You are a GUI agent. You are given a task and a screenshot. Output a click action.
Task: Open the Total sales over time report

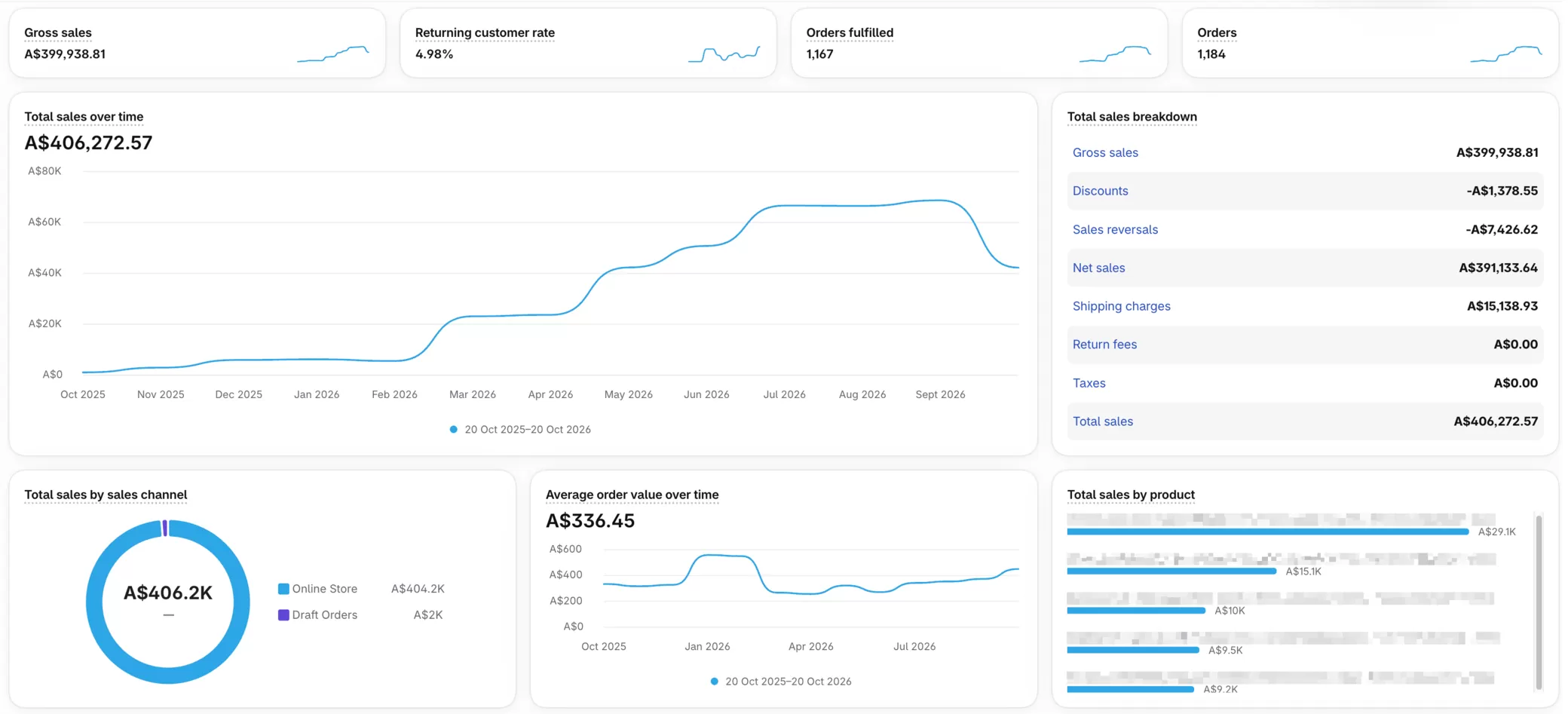click(84, 117)
